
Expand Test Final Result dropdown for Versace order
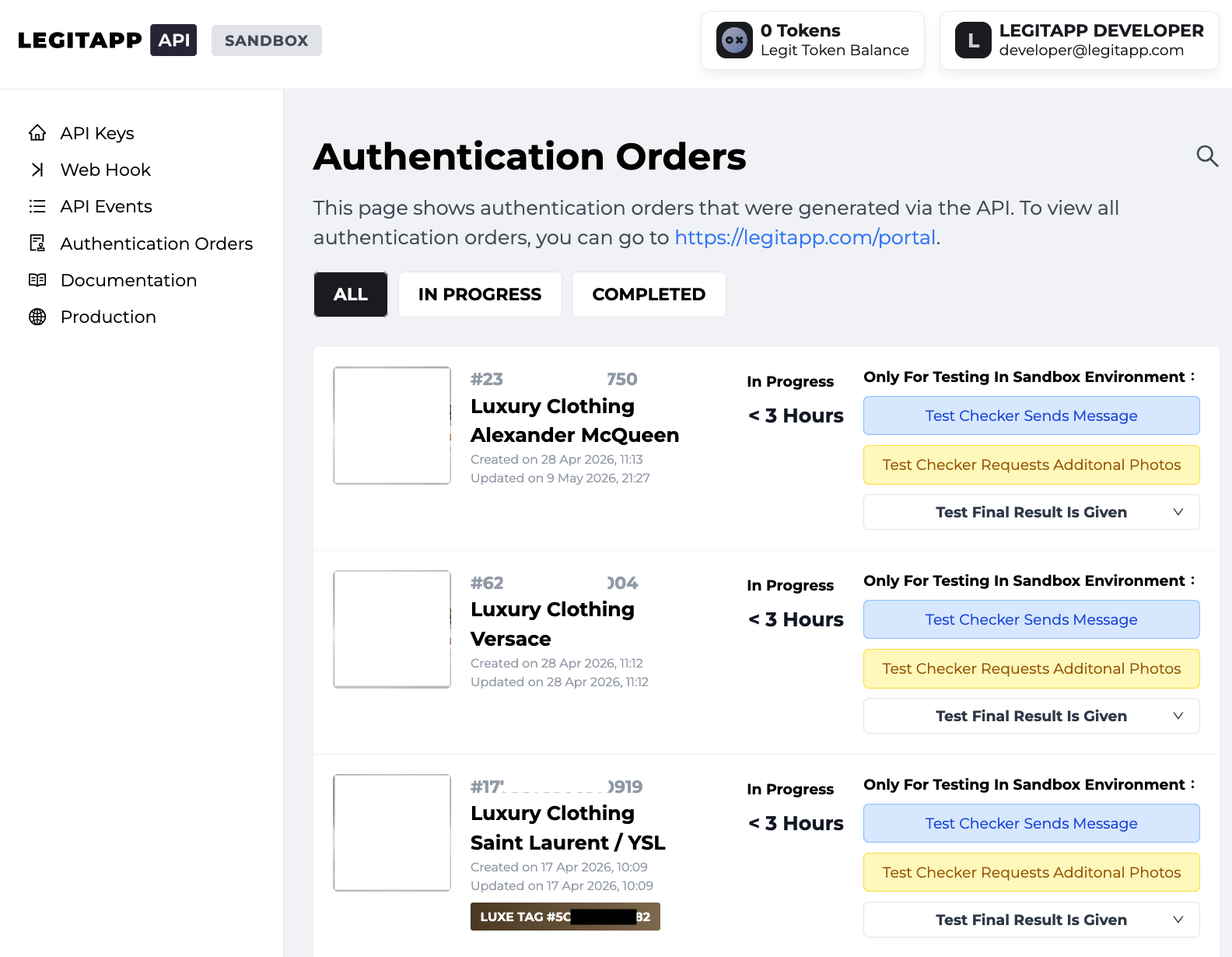[x=1031, y=716]
